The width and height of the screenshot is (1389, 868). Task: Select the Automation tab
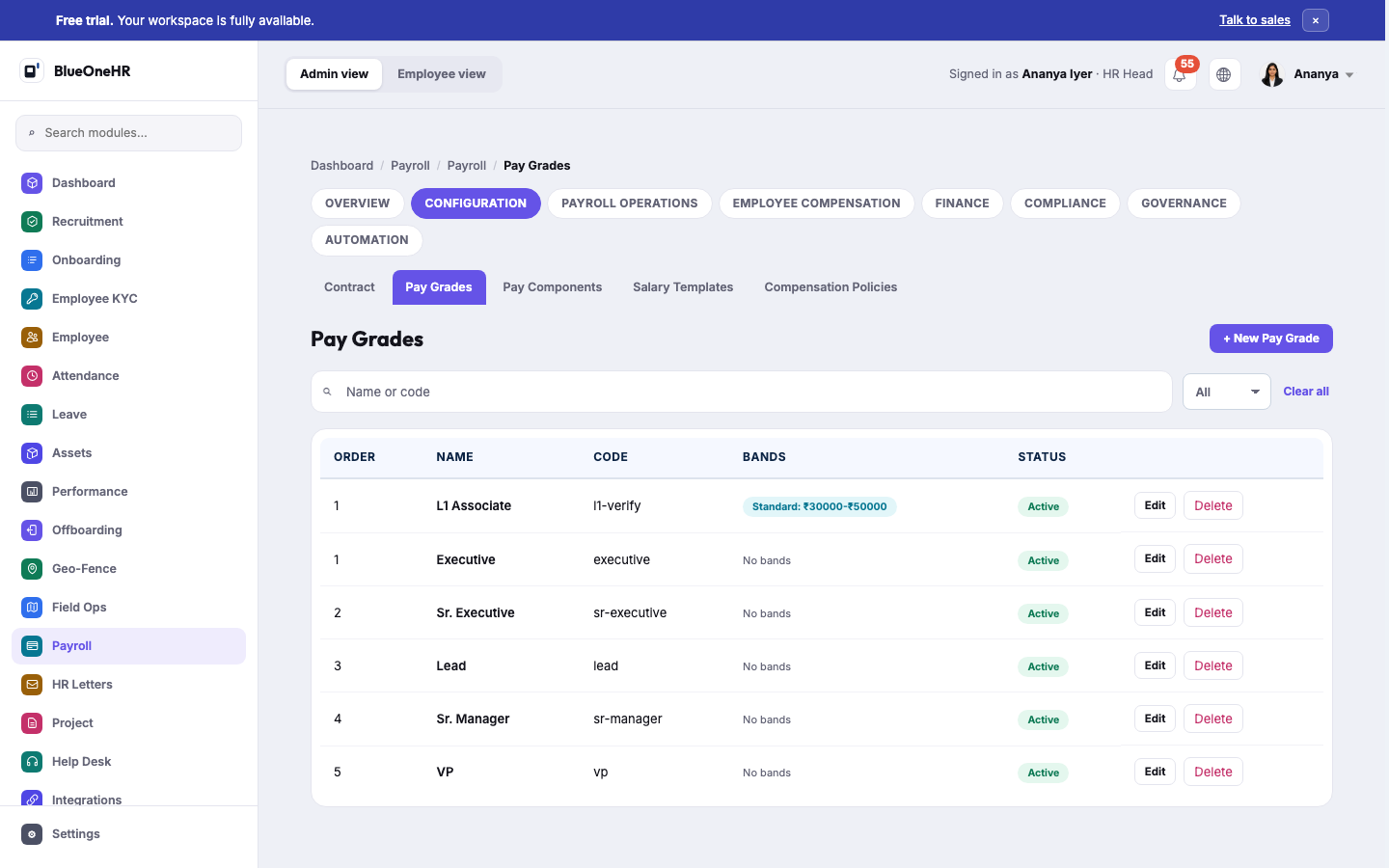(367, 240)
